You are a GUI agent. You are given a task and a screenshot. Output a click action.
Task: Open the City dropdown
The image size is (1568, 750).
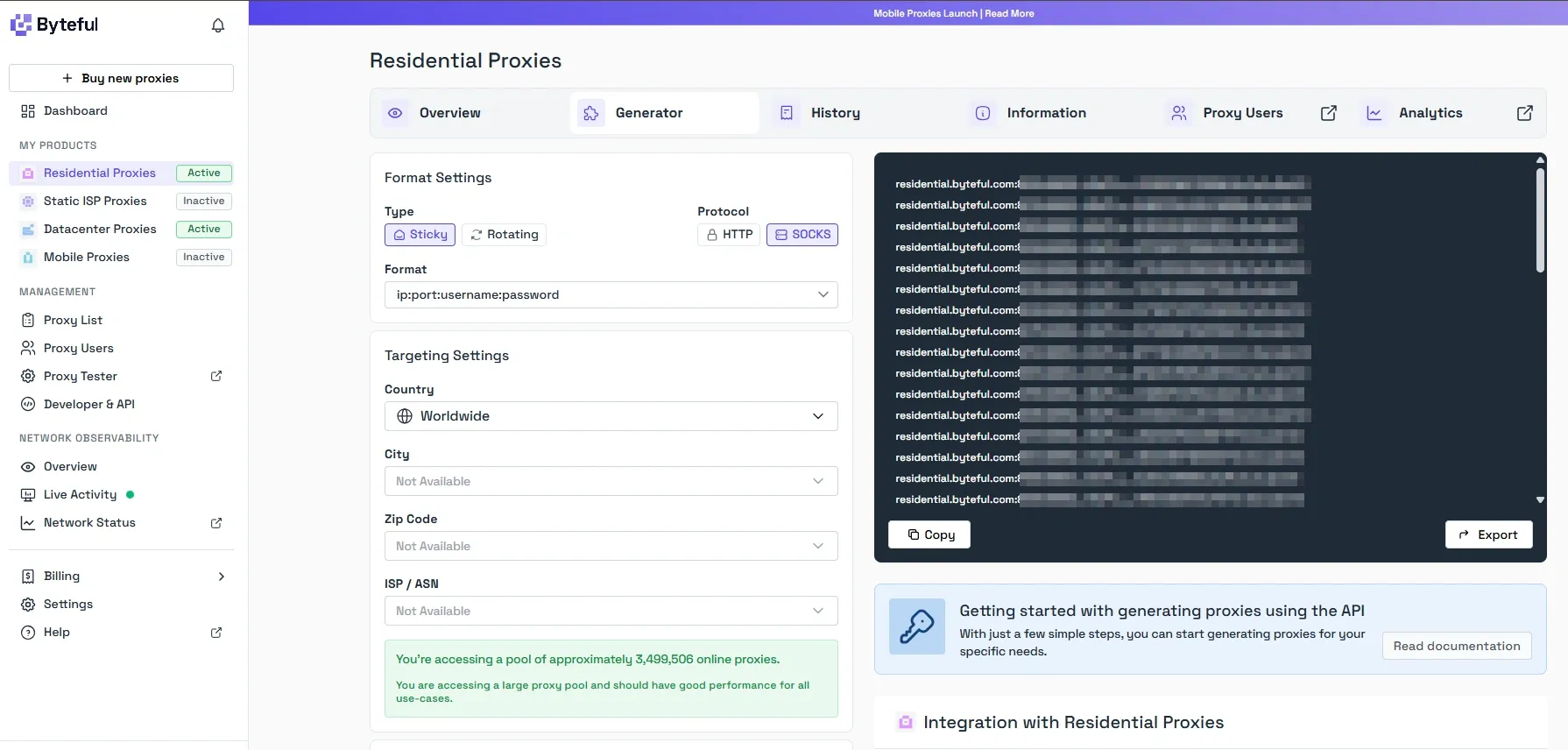(611, 481)
